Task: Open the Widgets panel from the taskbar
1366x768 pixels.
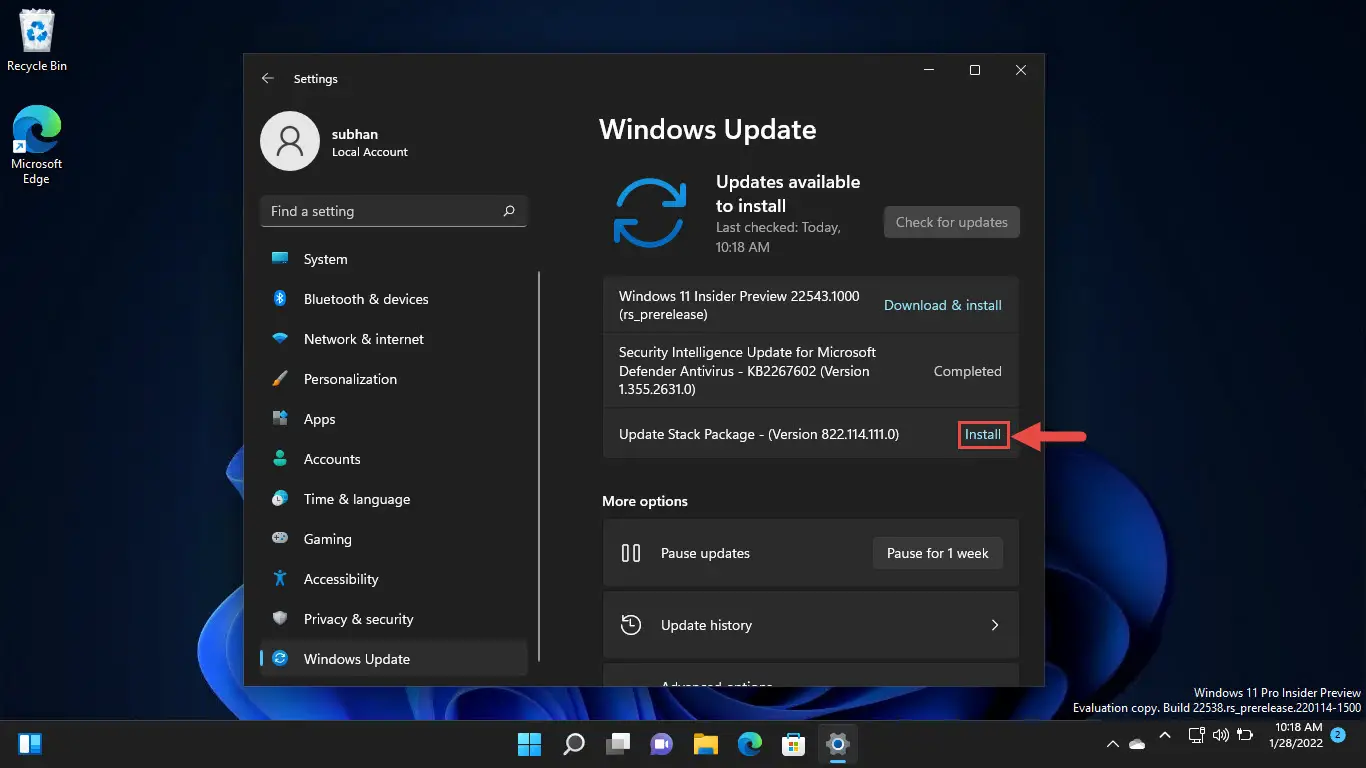Action: coord(30,744)
